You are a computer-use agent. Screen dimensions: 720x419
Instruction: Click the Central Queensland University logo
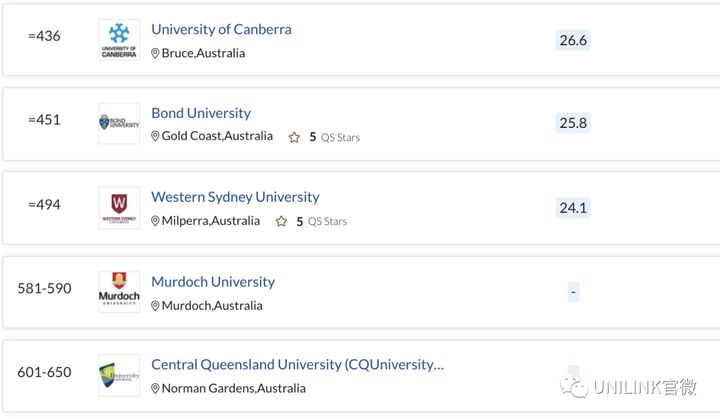(x=119, y=375)
